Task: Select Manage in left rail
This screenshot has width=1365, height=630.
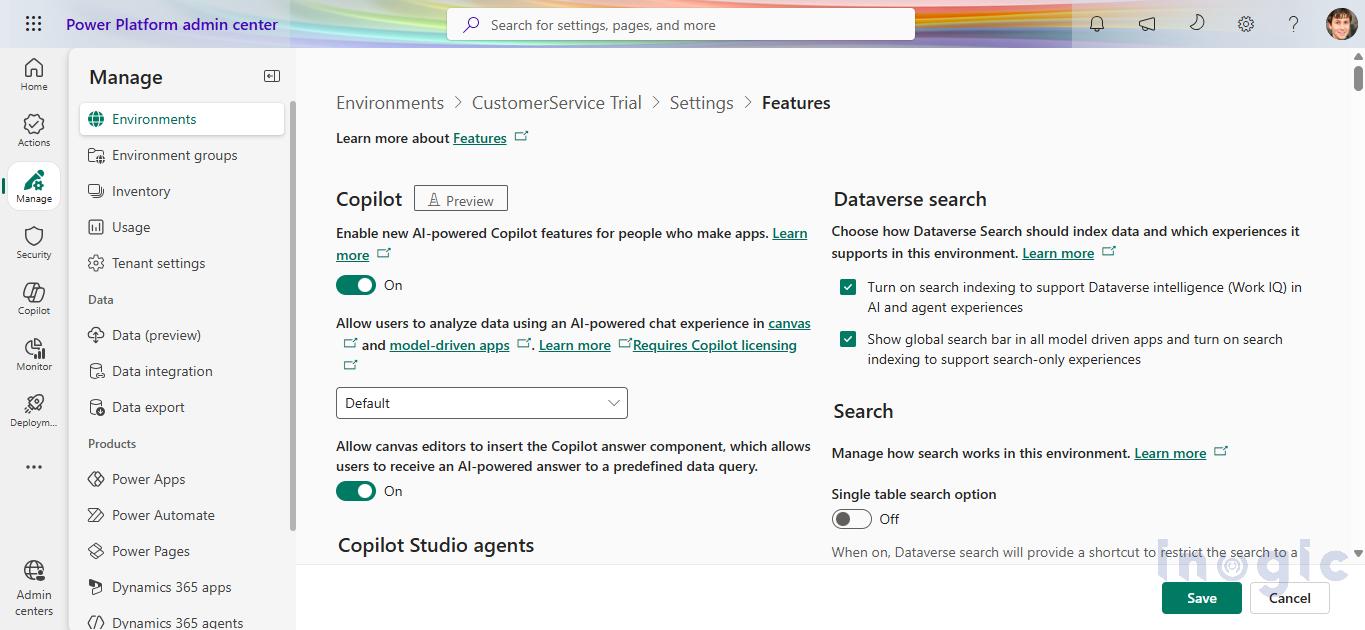Action: (x=34, y=186)
